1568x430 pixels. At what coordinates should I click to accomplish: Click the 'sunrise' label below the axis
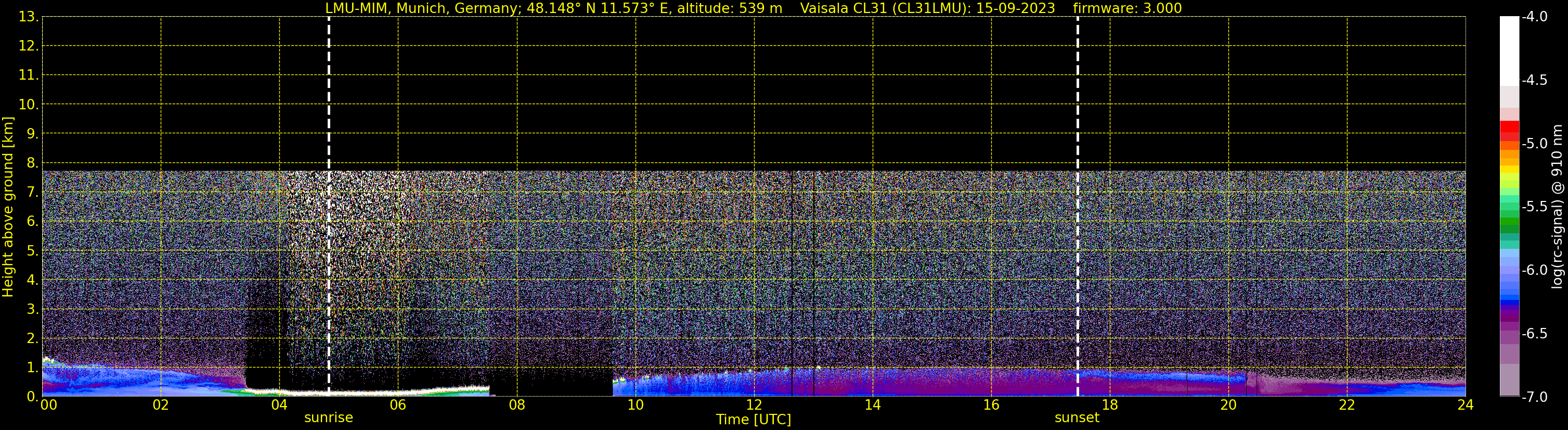pyautogui.click(x=329, y=418)
